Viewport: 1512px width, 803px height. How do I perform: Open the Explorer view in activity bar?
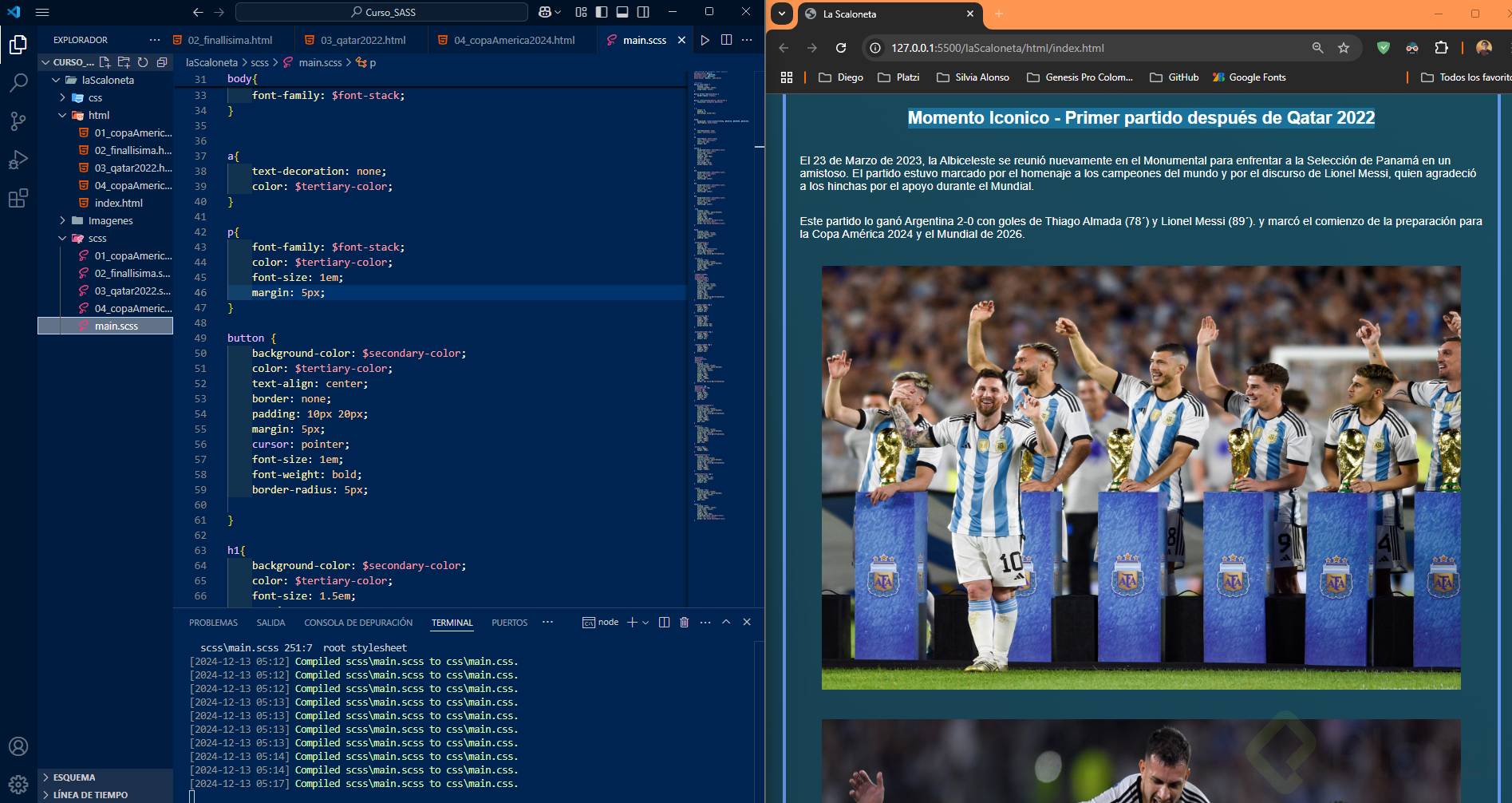18,45
